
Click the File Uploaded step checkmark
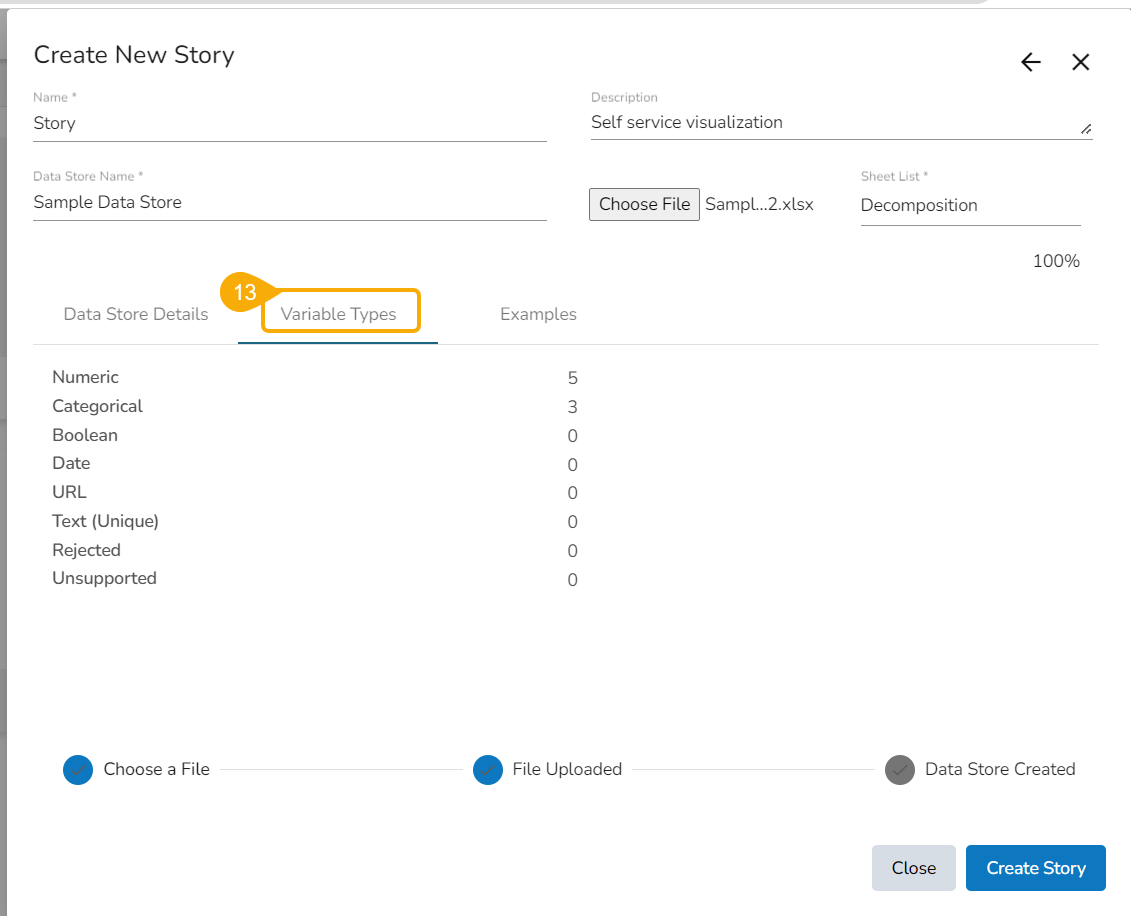pyautogui.click(x=488, y=769)
